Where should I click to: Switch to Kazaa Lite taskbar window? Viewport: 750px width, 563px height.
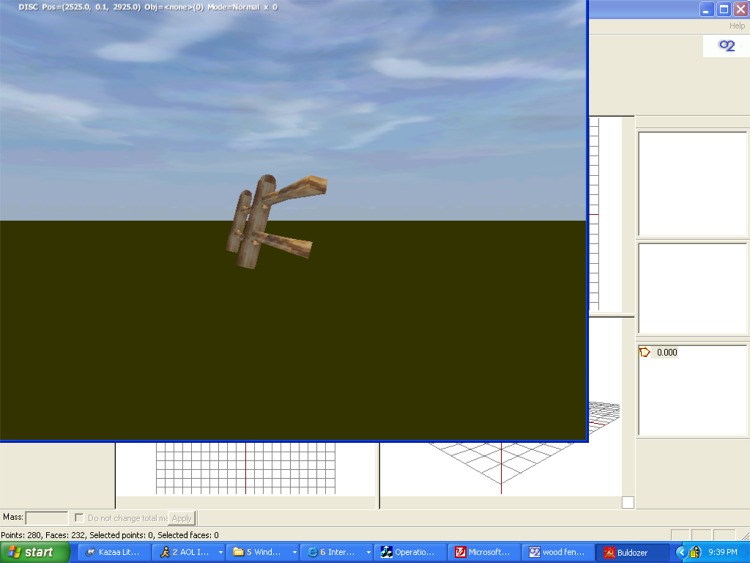tap(113, 552)
